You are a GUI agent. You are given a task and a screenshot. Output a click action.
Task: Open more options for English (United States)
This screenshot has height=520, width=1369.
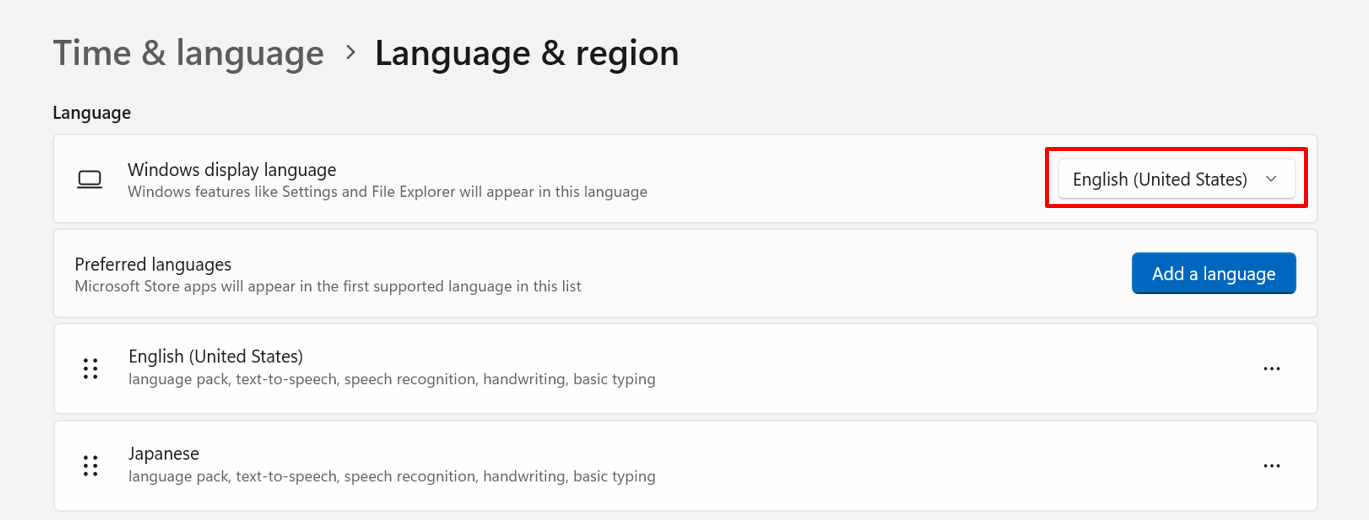pos(1271,368)
